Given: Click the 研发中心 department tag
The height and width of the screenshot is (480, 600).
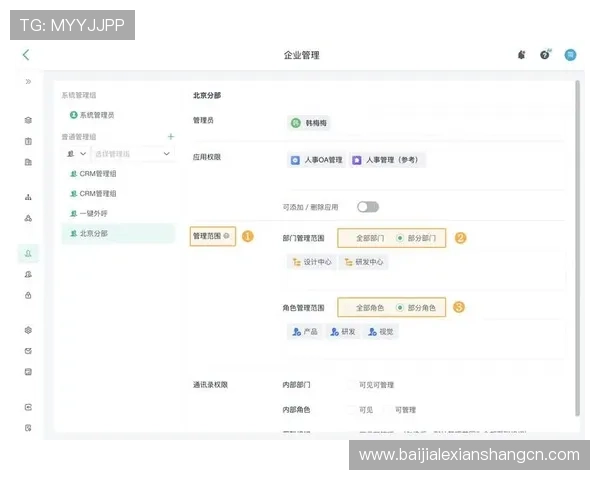Looking at the screenshot, I should 364,262.
